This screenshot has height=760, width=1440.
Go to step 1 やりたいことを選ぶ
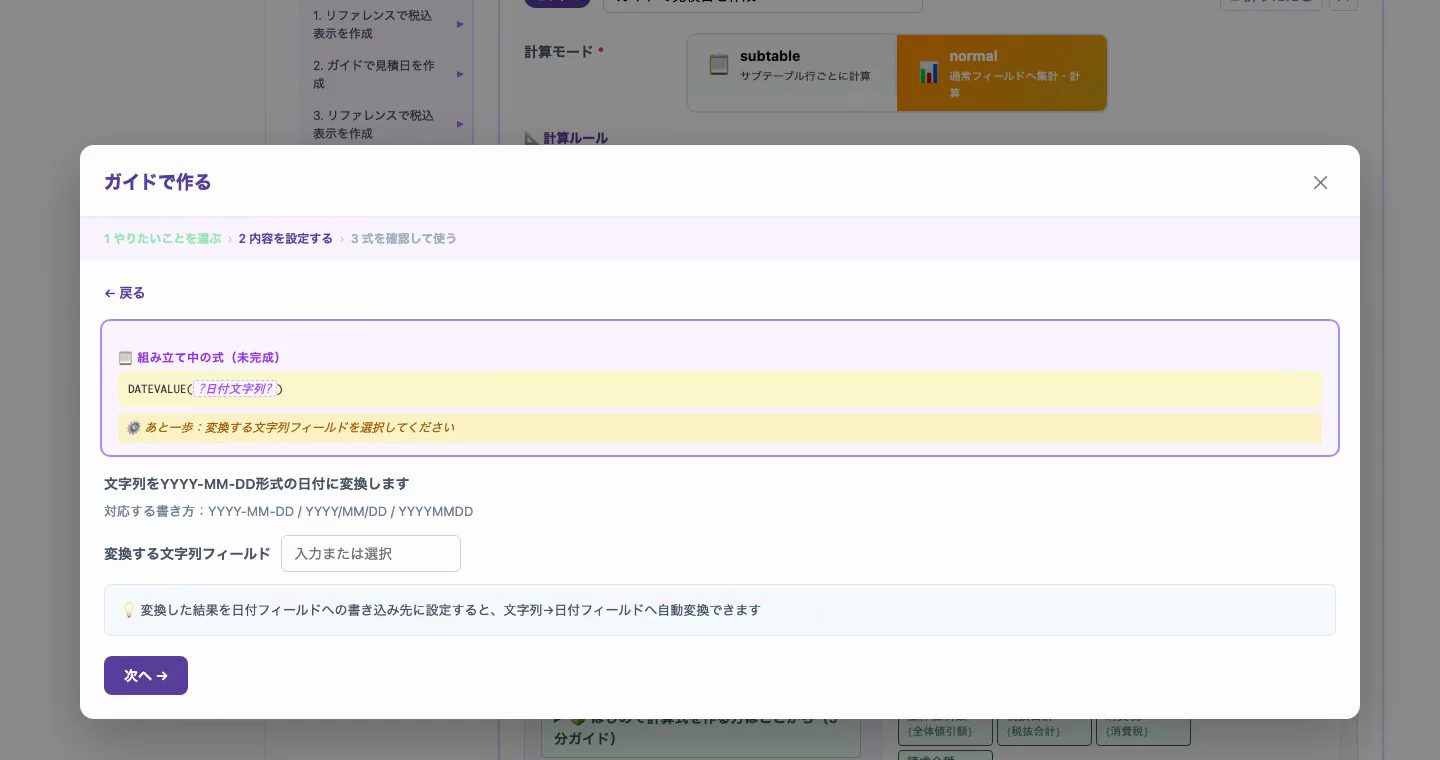tap(162, 238)
